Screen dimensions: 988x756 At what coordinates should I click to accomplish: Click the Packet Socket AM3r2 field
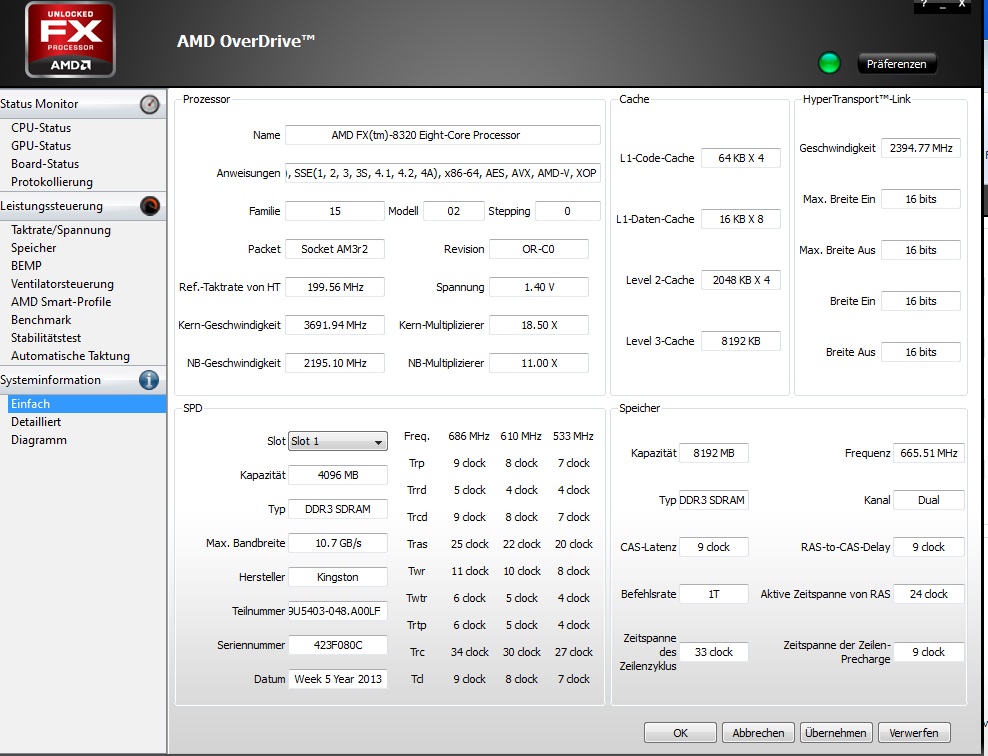pyautogui.click(x=335, y=249)
